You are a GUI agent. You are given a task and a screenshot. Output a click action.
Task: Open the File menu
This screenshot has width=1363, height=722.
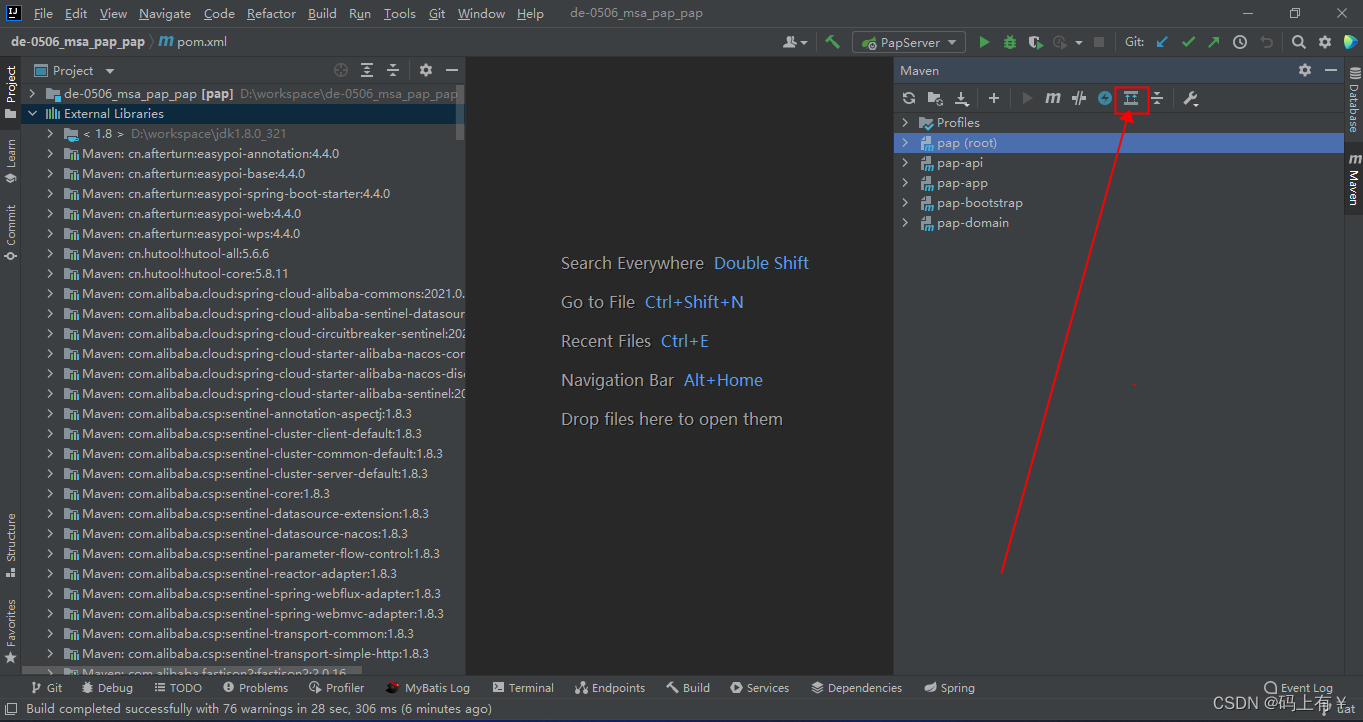coord(43,13)
